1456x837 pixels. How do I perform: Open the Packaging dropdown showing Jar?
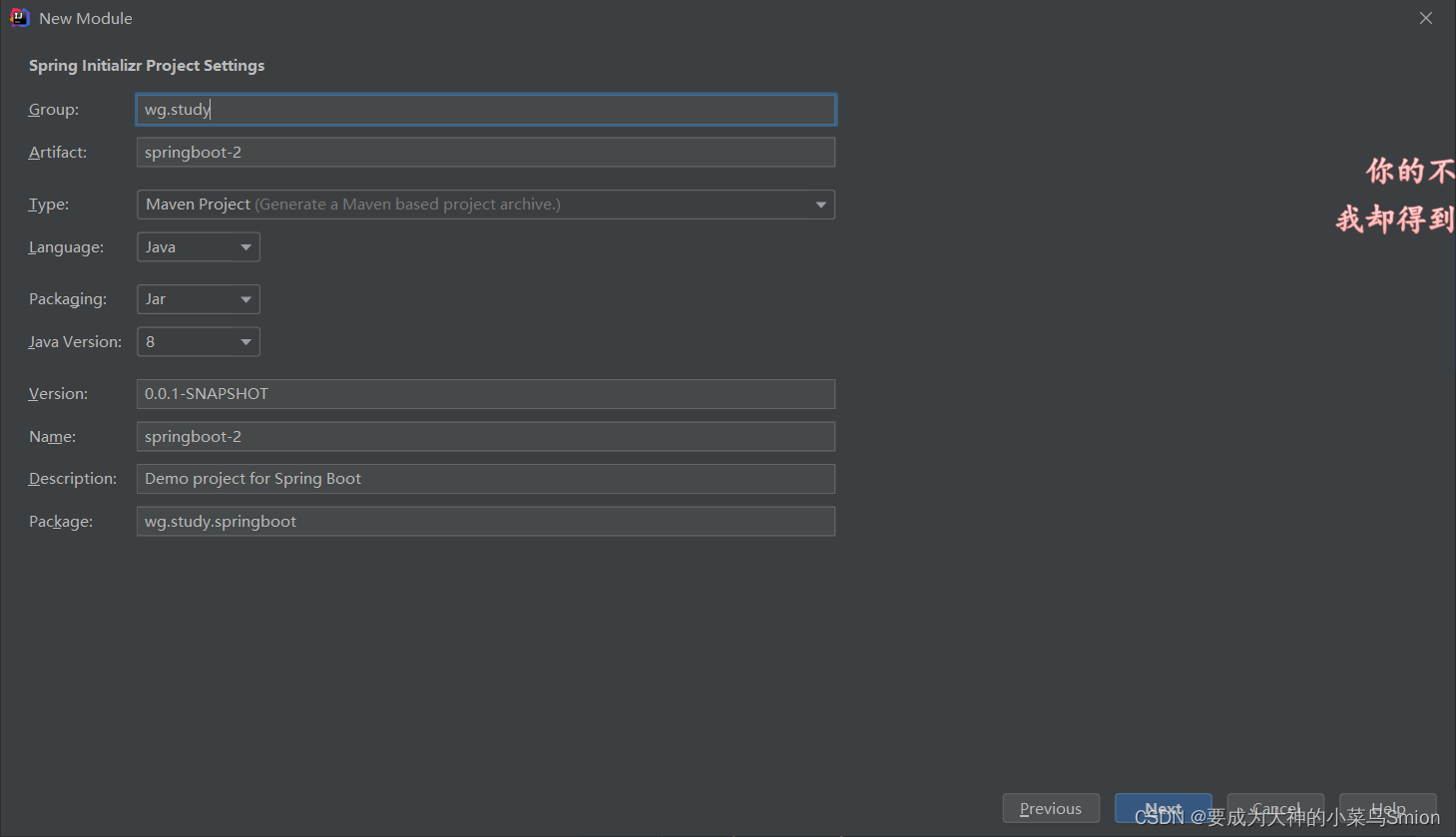199,299
